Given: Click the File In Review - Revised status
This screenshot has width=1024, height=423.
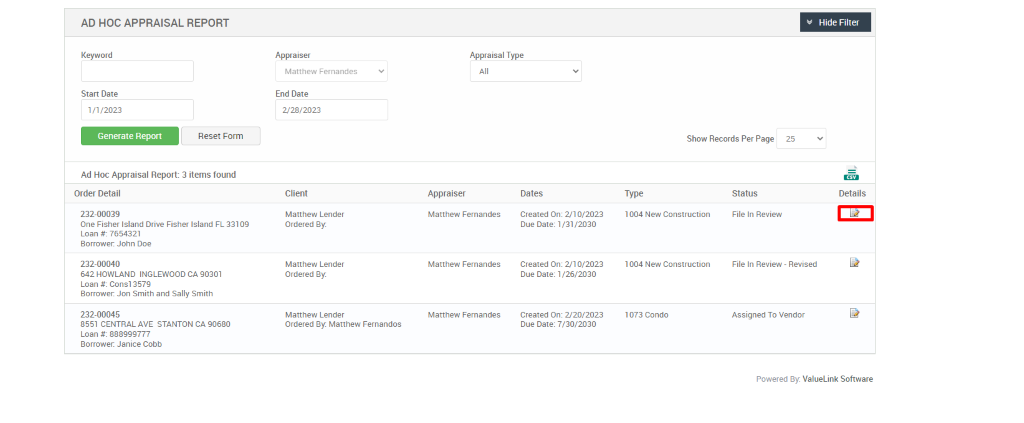Looking at the screenshot, I should pyautogui.click(x=775, y=264).
